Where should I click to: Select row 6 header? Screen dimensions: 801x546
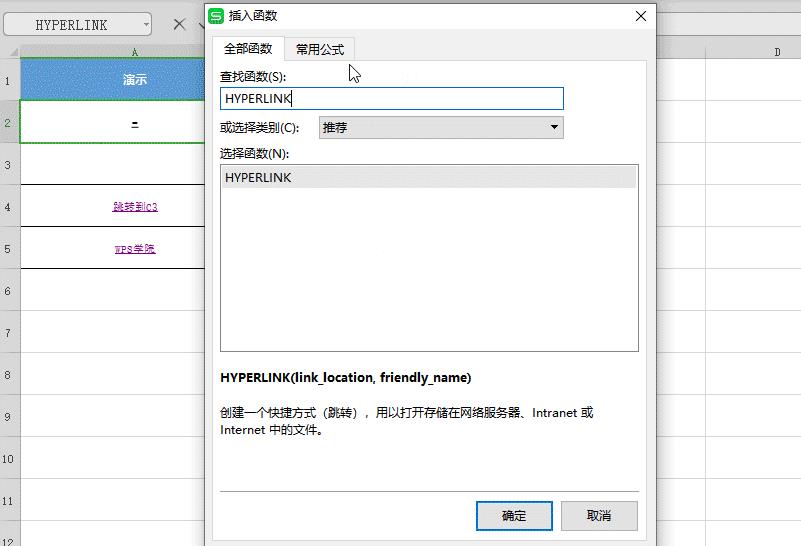point(10,290)
